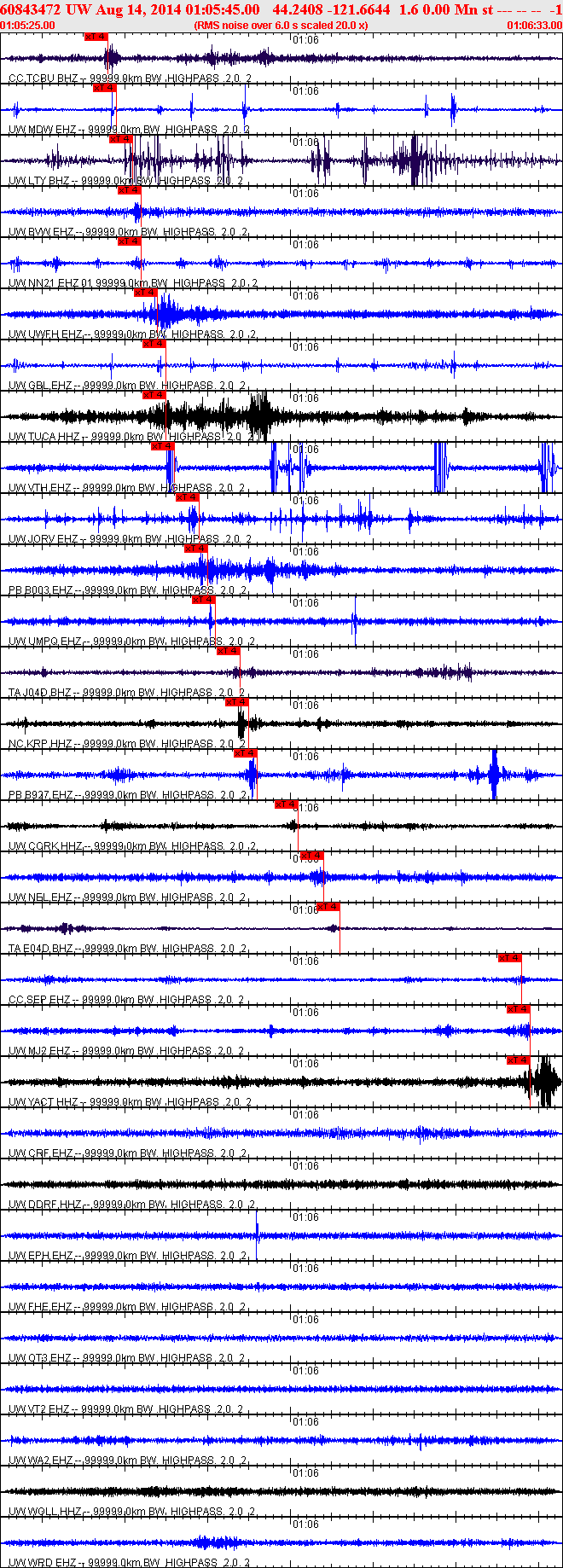Click the TA.E04D BHZ station label
This screenshot has height=1568, width=563.
click(40, 949)
